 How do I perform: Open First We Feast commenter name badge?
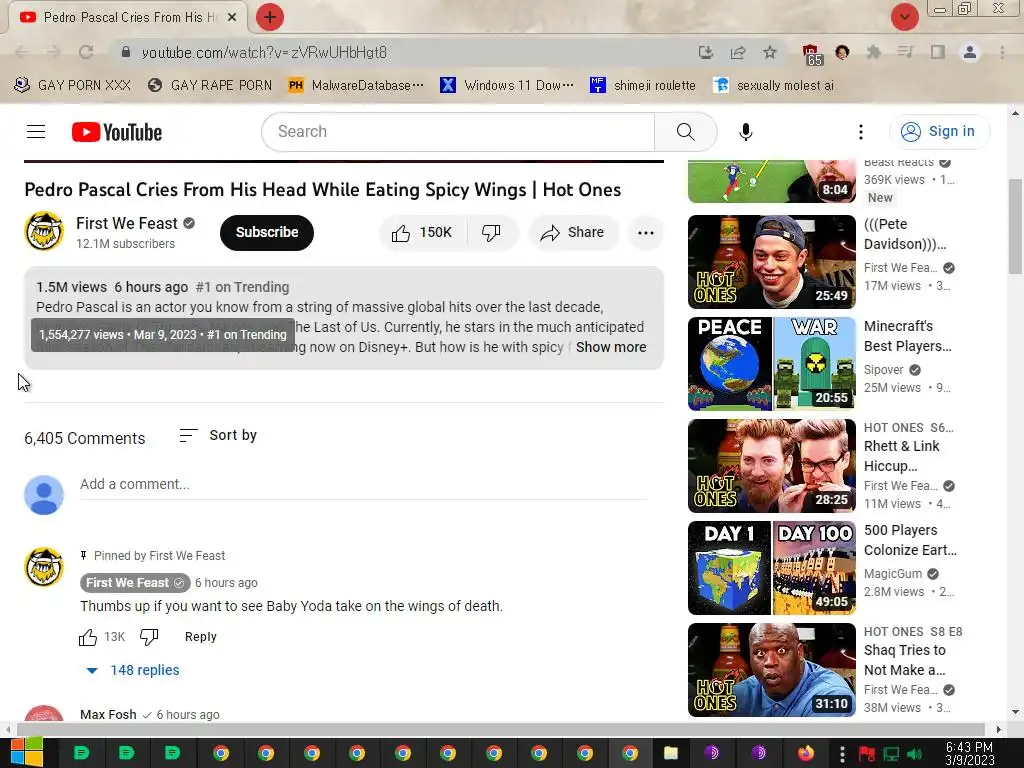(135, 583)
